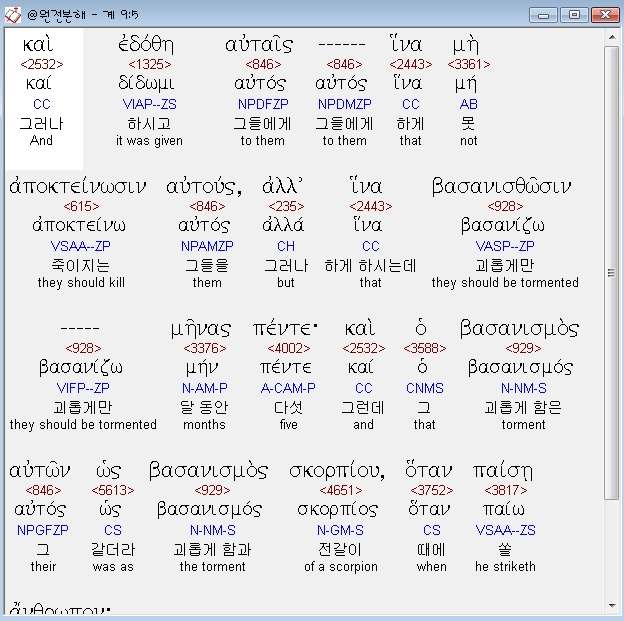Click the lemma παίω
Image resolution: width=624 pixels, height=621 pixels.
click(x=503, y=510)
